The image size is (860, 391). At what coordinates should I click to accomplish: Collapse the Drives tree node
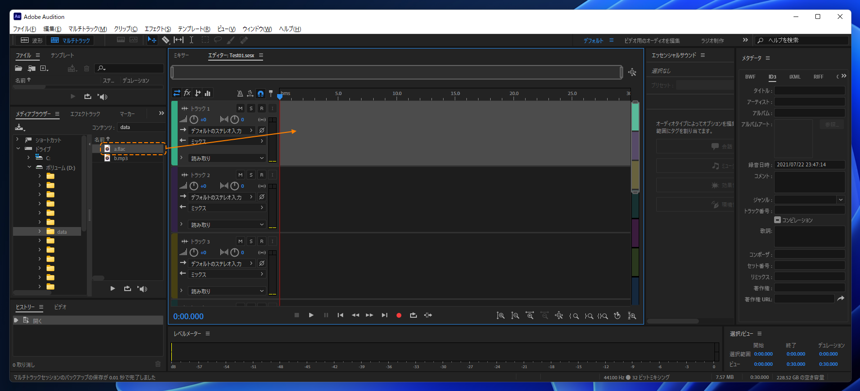pyautogui.click(x=18, y=149)
